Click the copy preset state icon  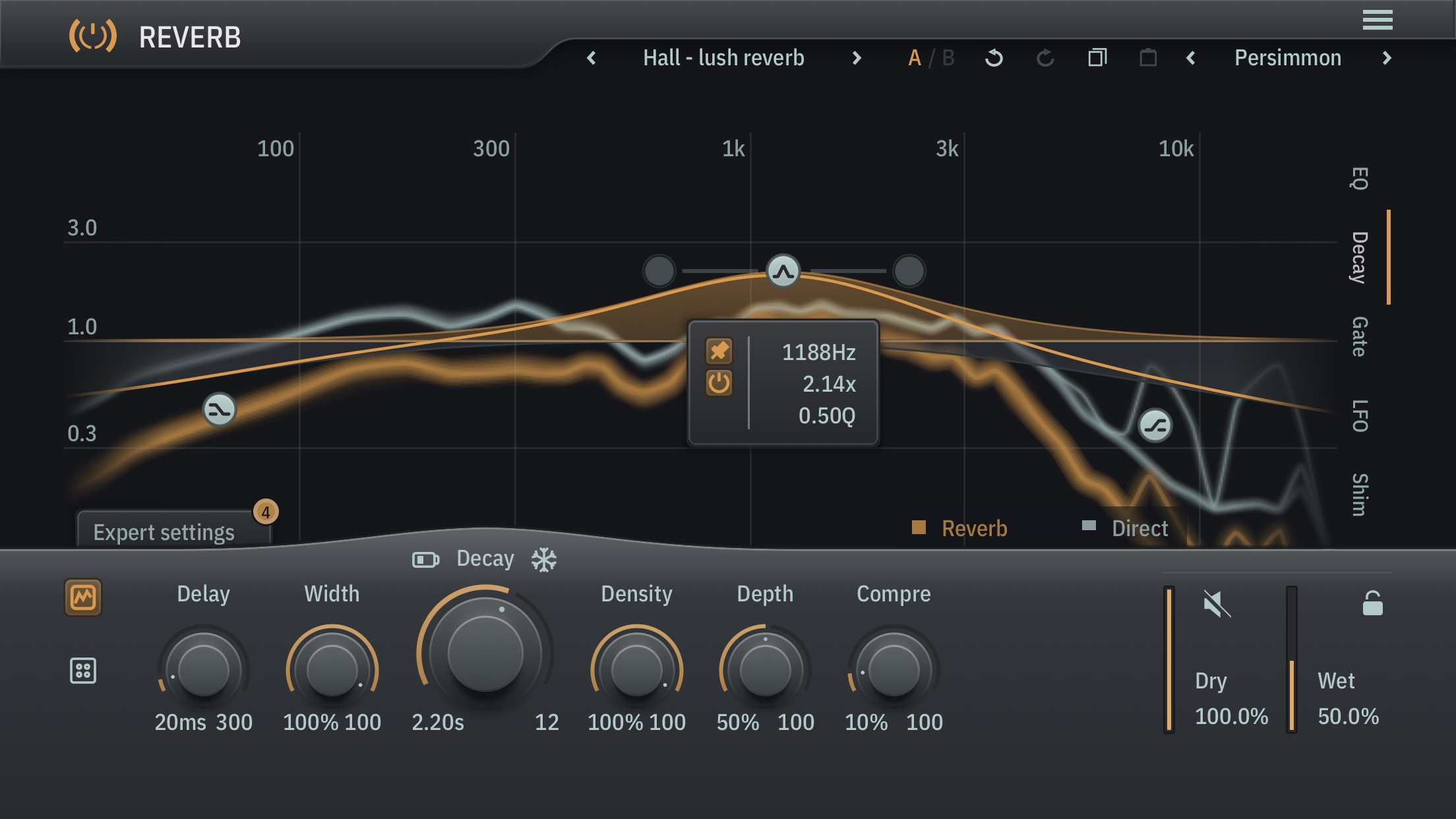tap(1097, 58)
